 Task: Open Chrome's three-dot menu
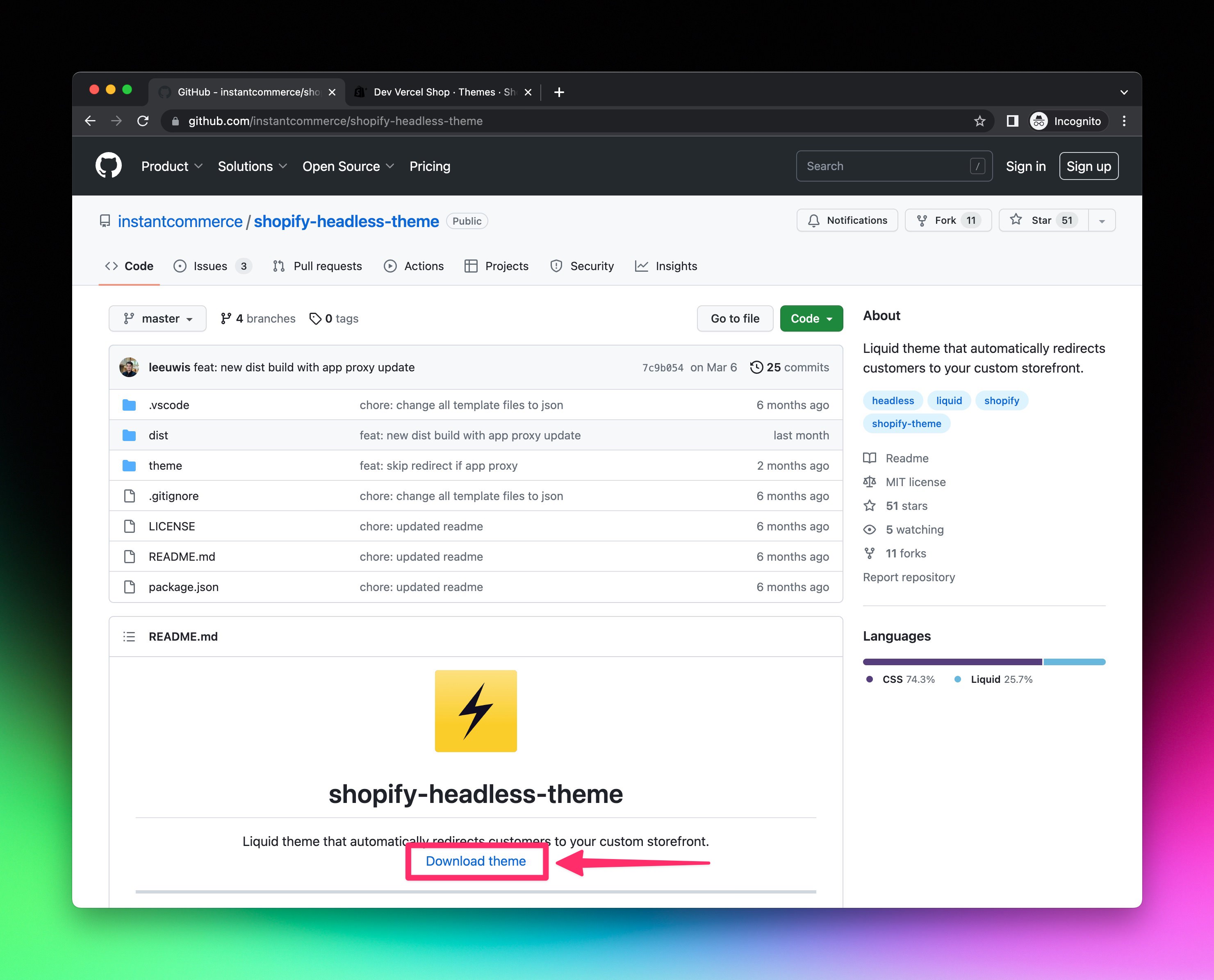tap(1124, 121)
